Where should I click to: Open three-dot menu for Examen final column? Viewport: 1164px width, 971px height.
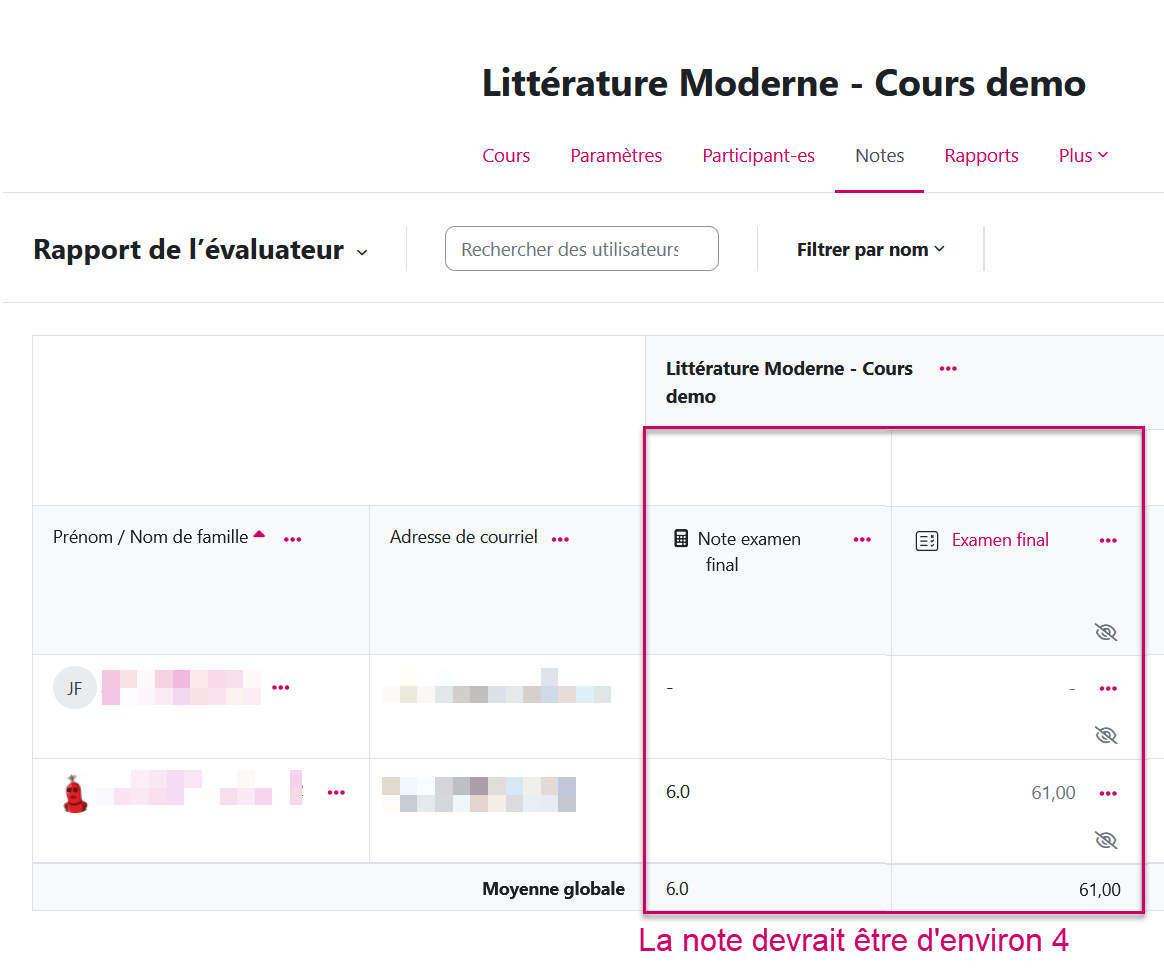(x=1108, y=540)
